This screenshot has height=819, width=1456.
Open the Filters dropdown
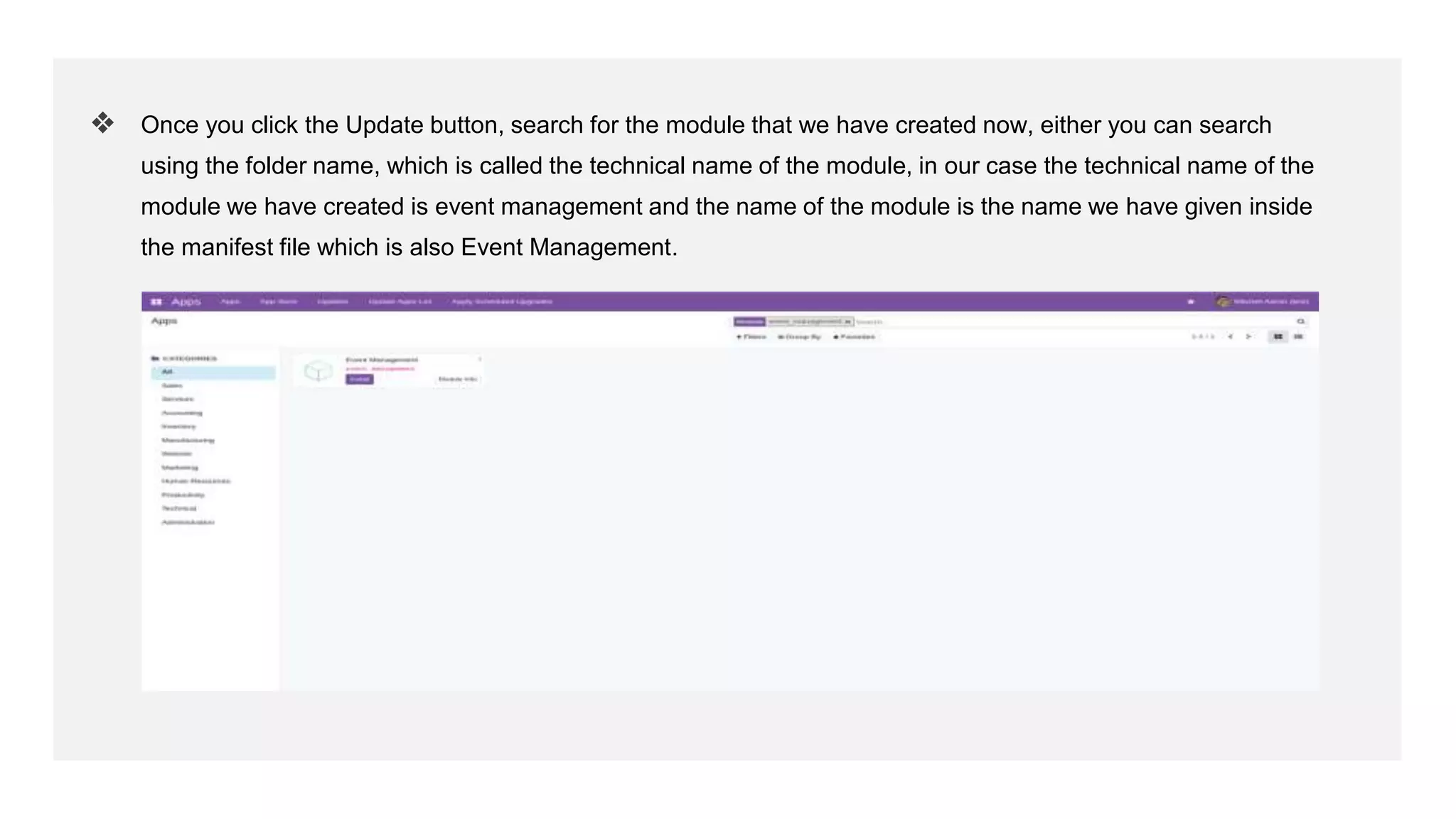click(x=751, y=336)
